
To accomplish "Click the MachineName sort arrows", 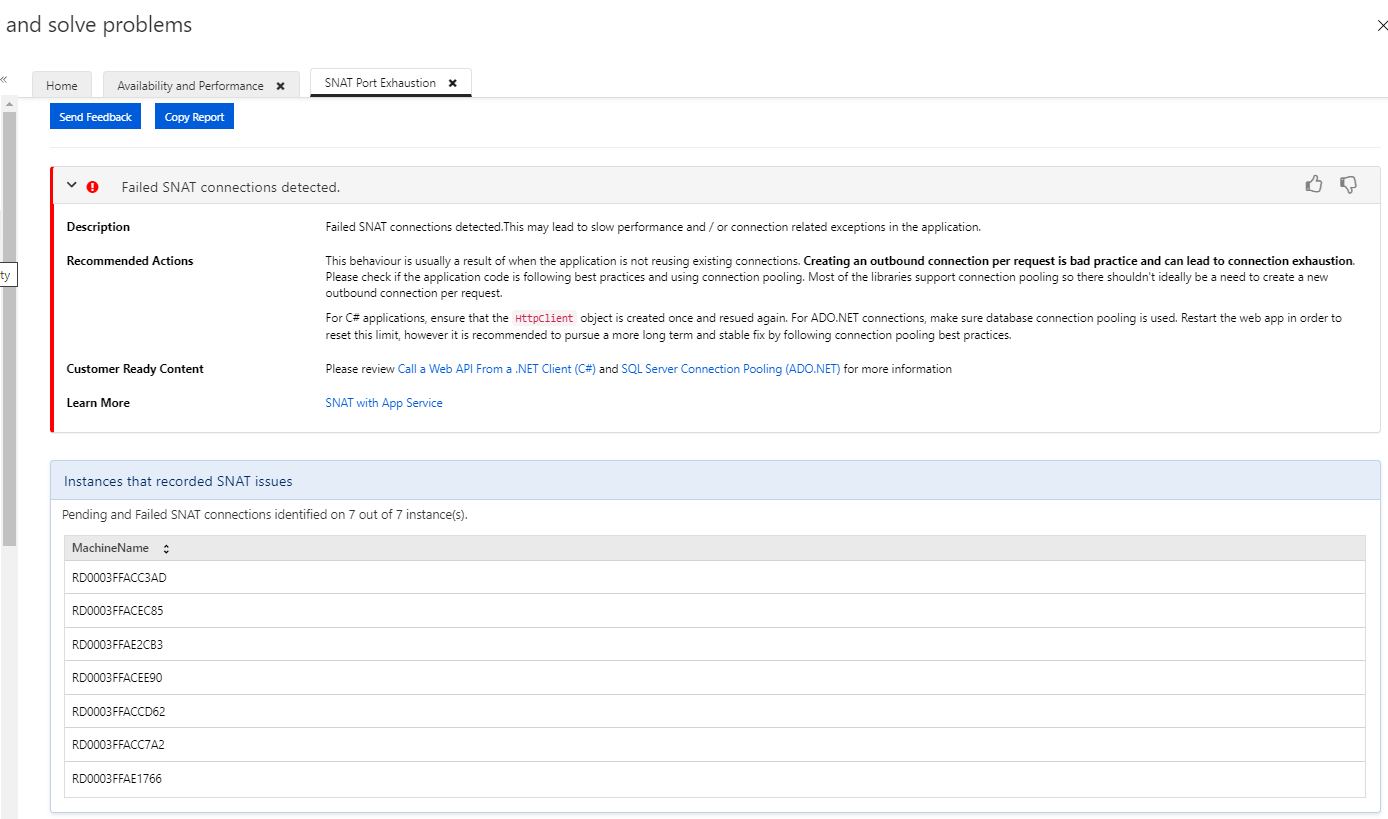I will pyautogui.click(x=165, y=548).
